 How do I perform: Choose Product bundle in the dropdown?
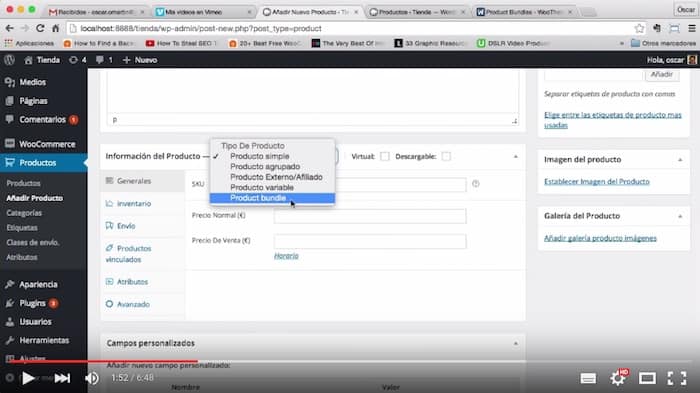[x=272, y=198]
